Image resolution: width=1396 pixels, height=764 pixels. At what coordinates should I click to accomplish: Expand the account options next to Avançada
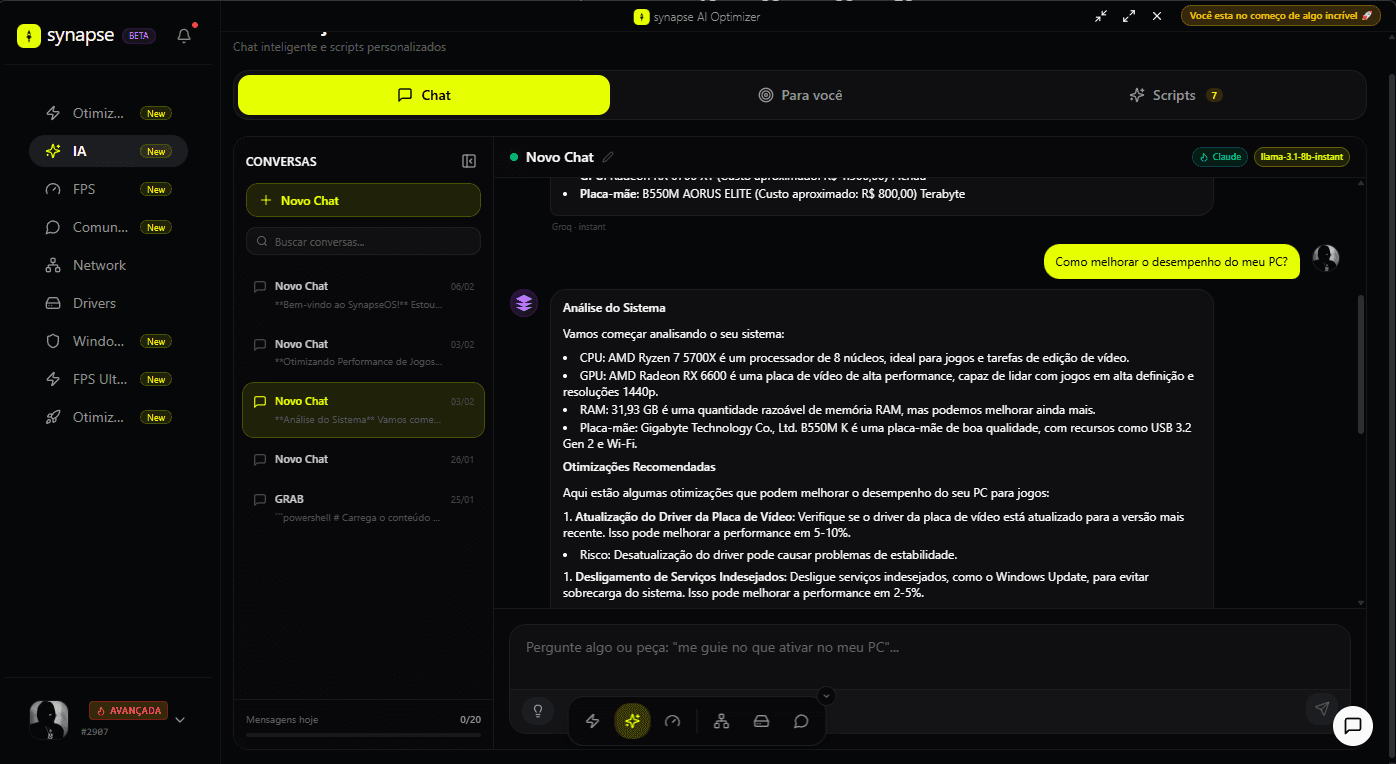coord(179,718)
